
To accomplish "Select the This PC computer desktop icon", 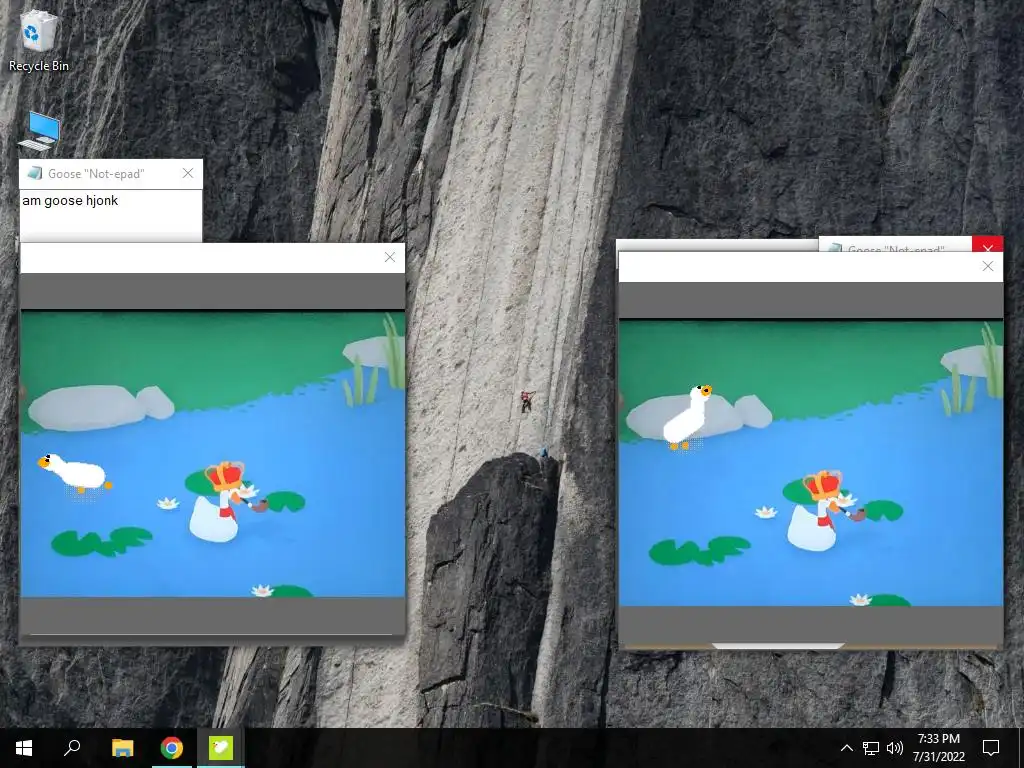I will (x=40, y=130).
